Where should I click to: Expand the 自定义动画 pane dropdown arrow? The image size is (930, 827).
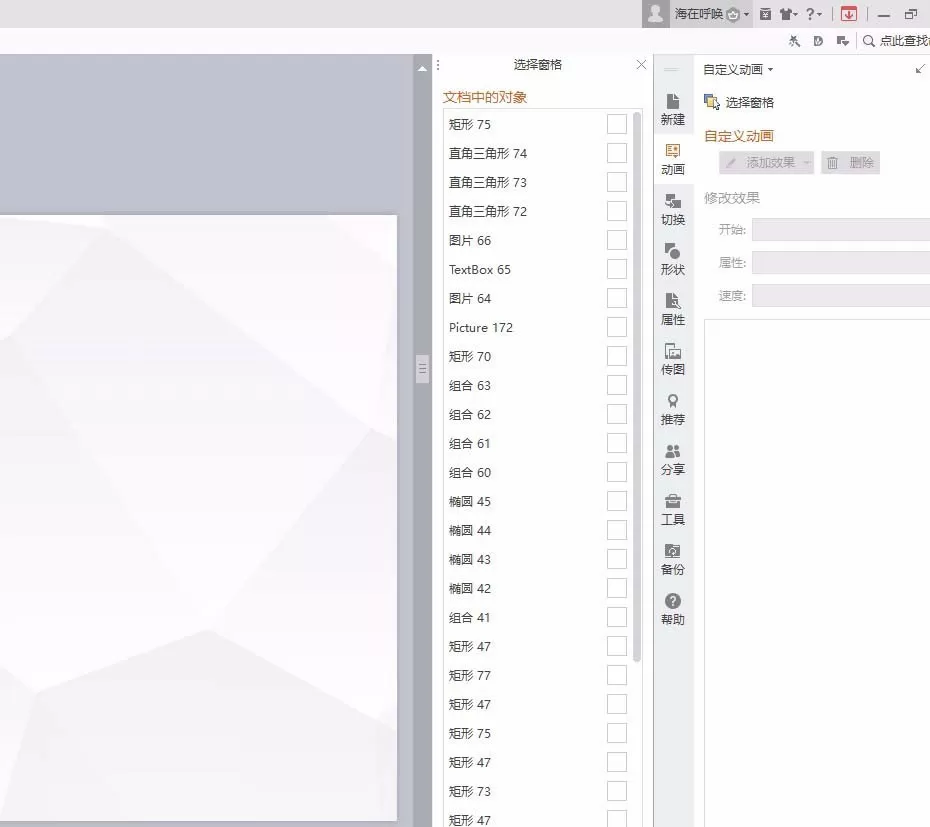[770, 69]
